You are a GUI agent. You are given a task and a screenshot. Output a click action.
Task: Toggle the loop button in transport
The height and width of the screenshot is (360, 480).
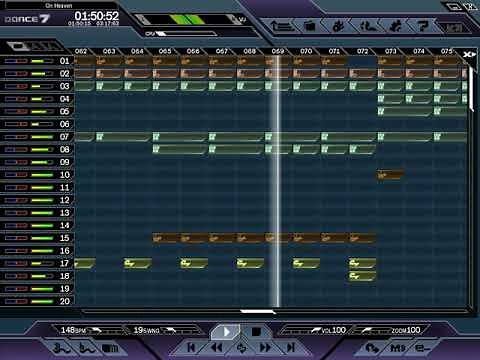(241, 348)
